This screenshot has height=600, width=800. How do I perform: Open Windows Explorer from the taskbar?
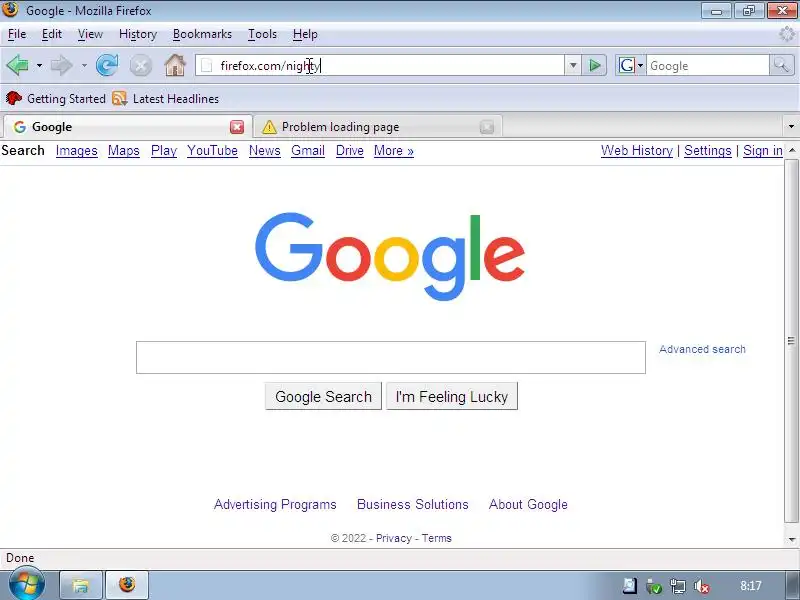click(81, 585)
